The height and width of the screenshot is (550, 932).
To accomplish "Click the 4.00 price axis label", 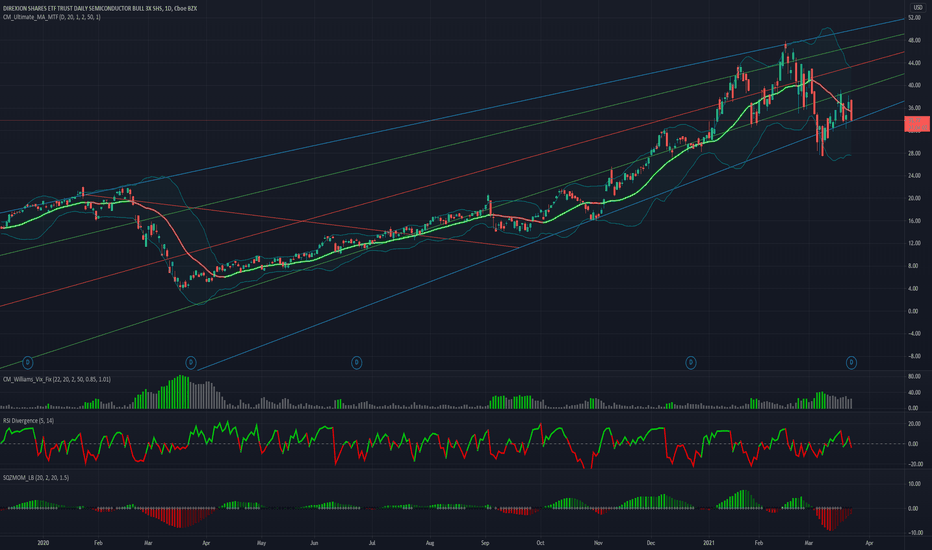I will [913, 289].
